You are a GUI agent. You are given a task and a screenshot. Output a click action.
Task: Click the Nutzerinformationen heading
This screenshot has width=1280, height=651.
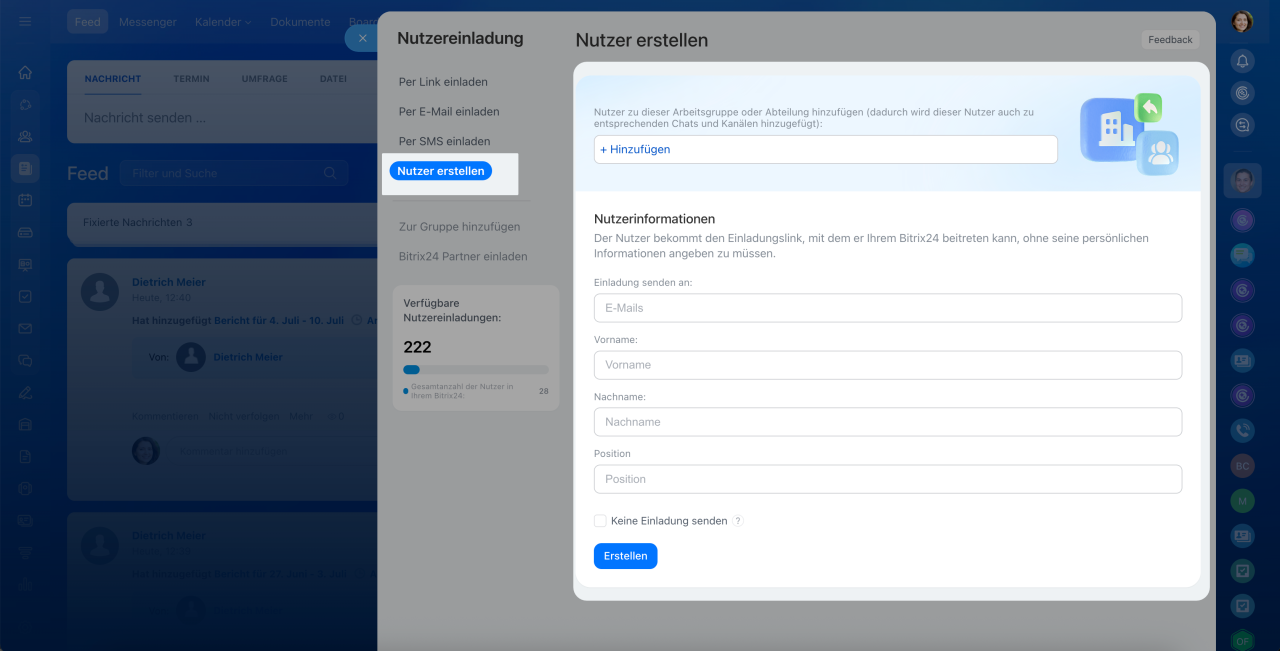655,218
